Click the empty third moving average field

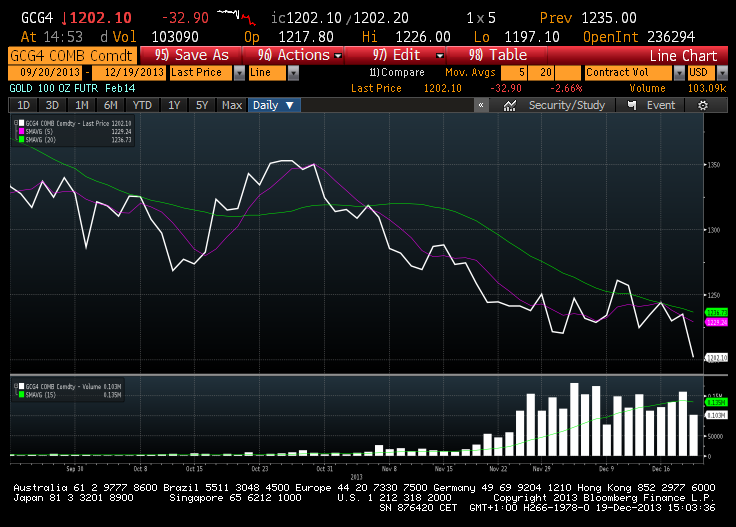point(568,73)
